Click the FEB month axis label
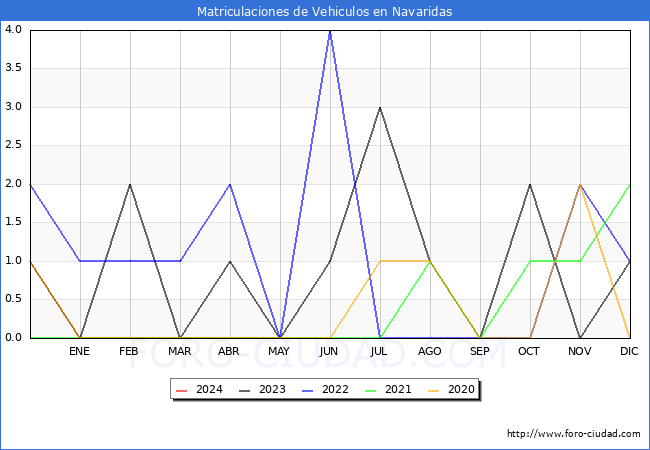The height and width of the screenshot is (450, 650). 129,351
